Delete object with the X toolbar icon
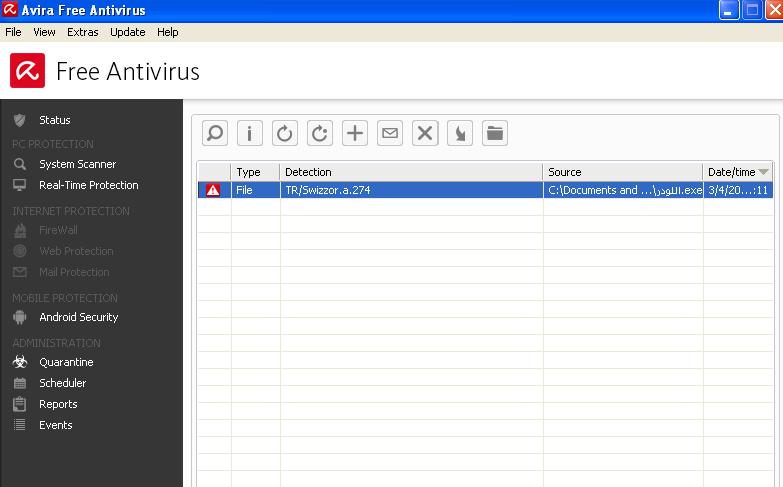This screenshot has width=783, height=487. (x=425, y=133)
